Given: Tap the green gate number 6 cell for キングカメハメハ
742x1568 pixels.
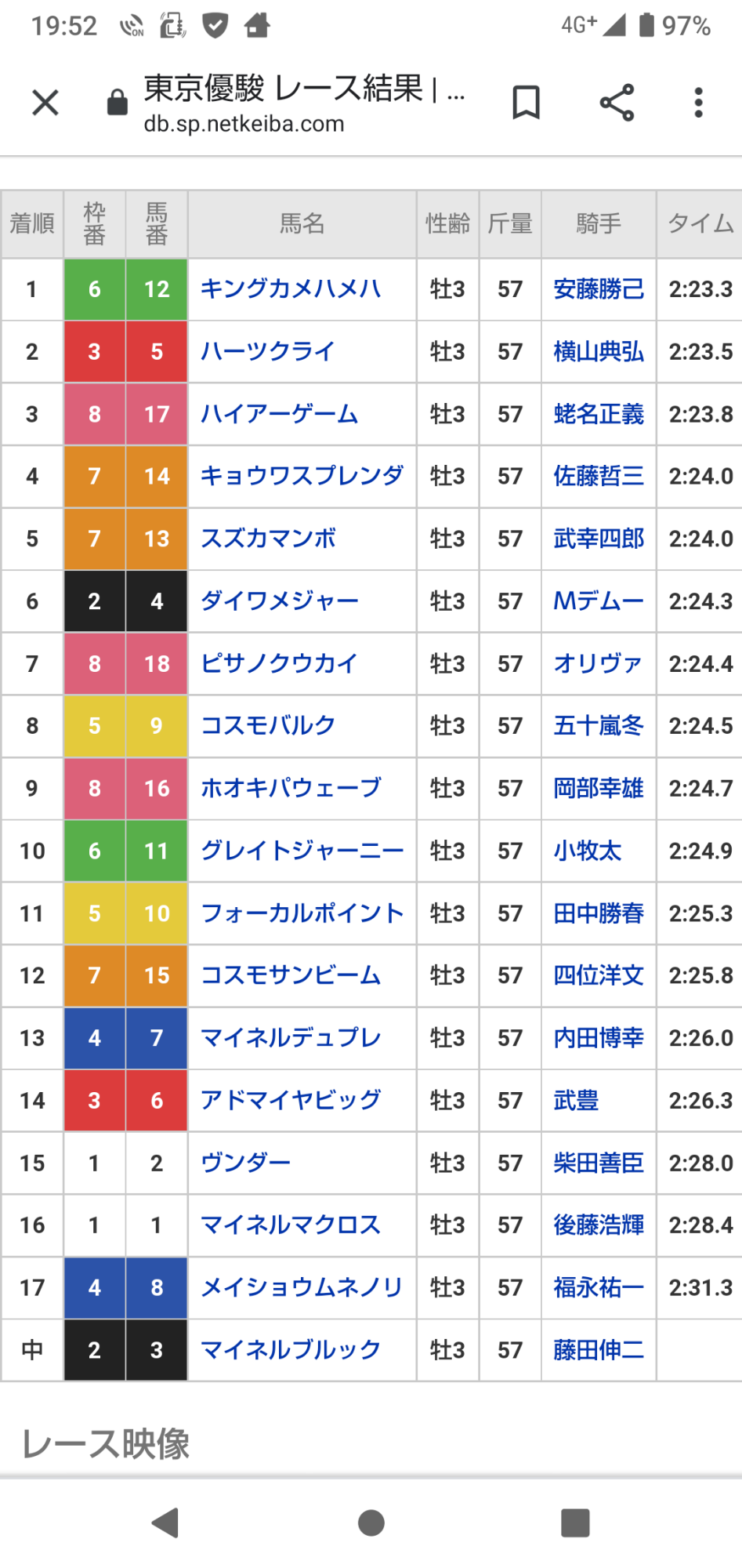Looking at the screenshot, I should 95,289.
